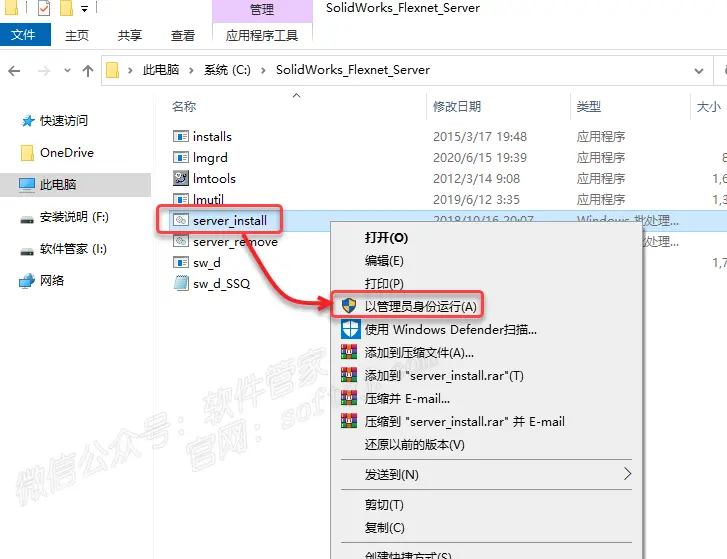Click 系统 (C:) in the address breadcrumb
The image size is (727, 559).
(227, 70)
